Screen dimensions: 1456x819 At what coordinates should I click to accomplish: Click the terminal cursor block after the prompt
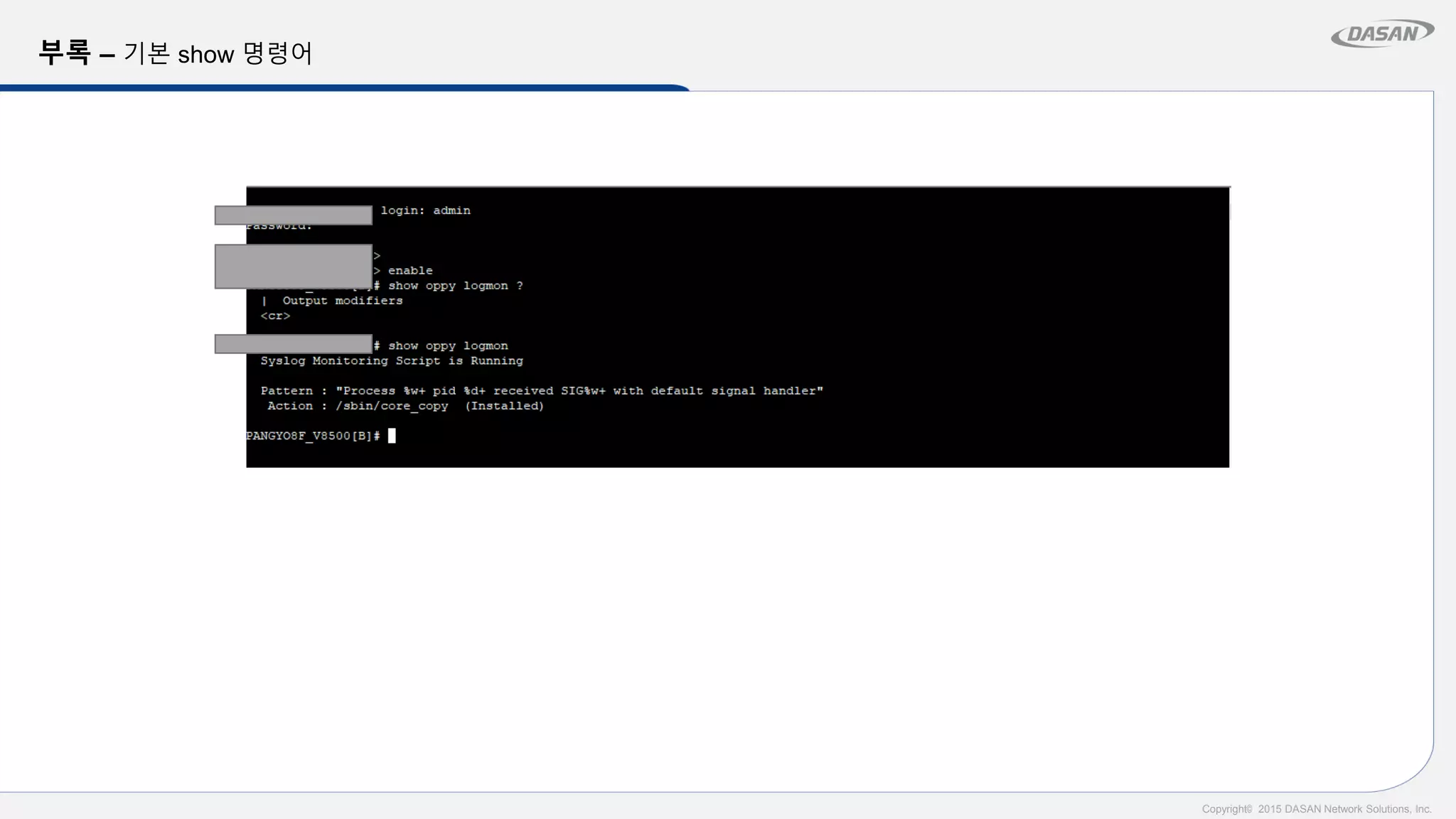392,436
